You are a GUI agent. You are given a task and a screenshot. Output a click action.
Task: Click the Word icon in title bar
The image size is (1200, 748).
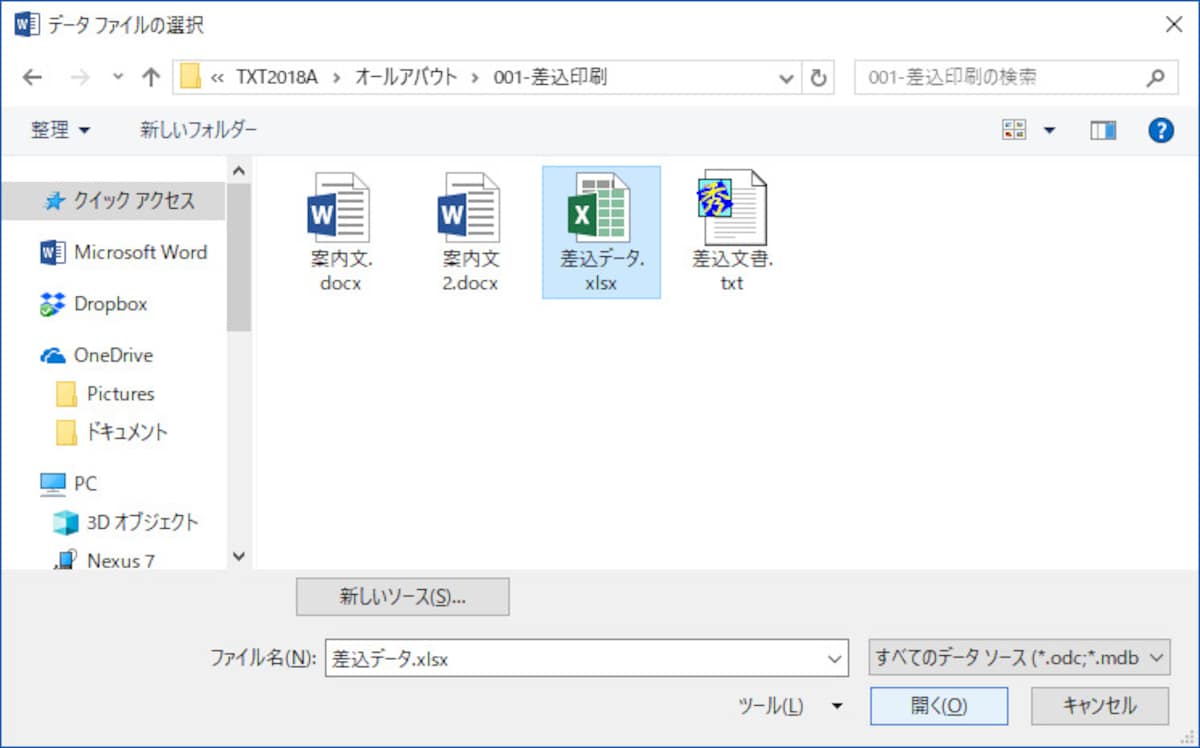coord(26,25)
